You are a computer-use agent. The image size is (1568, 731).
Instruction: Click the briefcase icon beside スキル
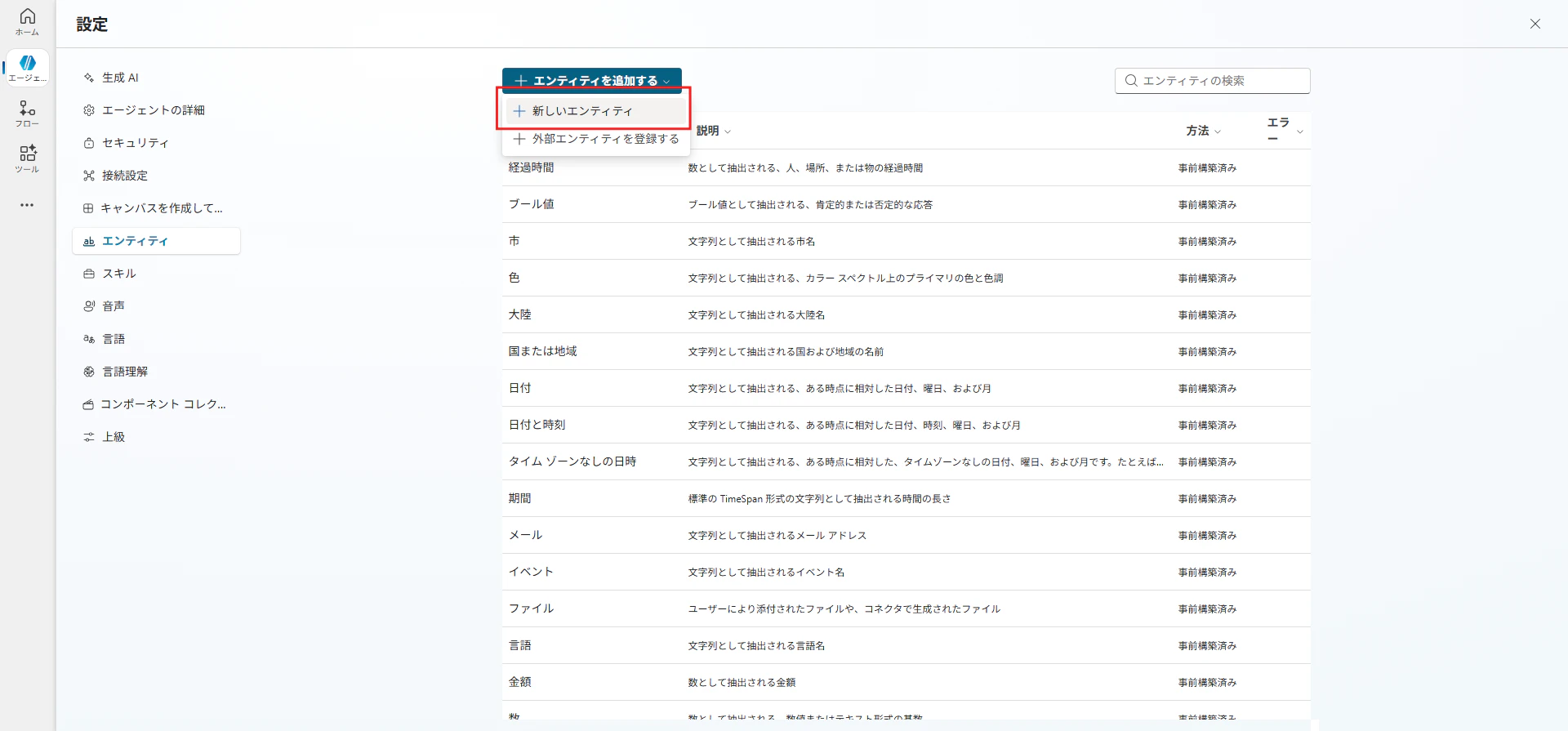point(89,274)
